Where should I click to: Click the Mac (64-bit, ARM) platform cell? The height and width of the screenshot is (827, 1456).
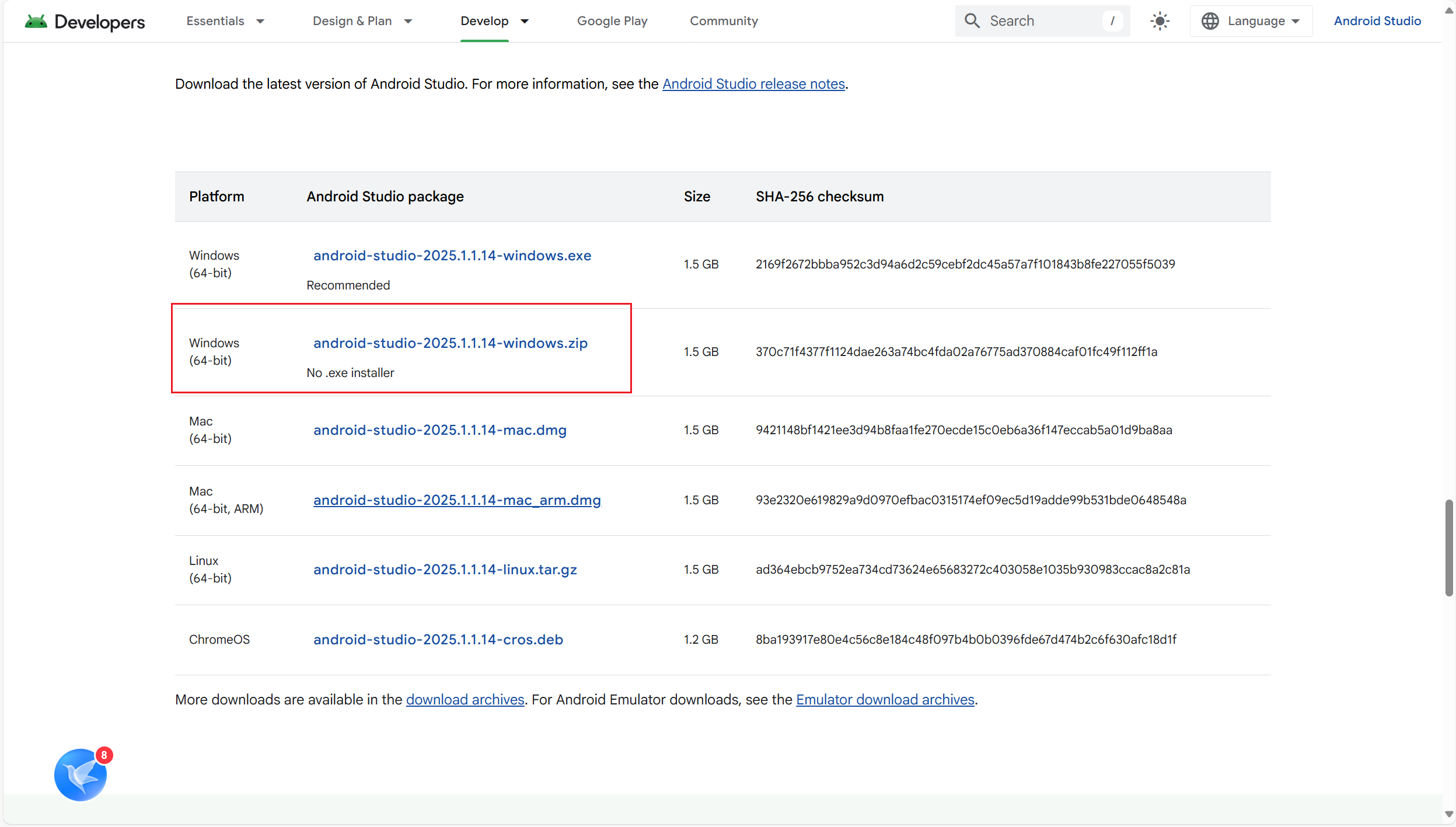[x=226, y=500]
